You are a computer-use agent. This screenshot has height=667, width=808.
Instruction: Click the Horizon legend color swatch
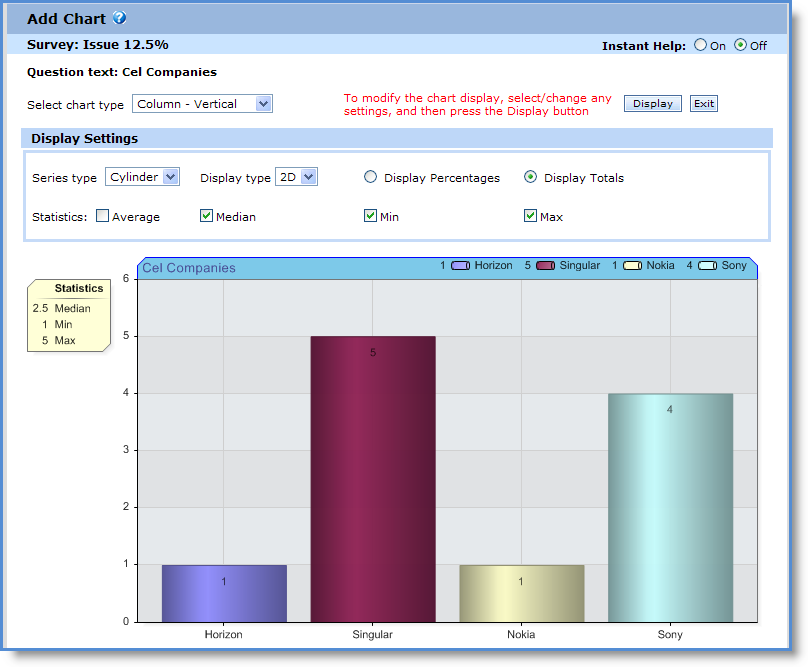[460, 266]
